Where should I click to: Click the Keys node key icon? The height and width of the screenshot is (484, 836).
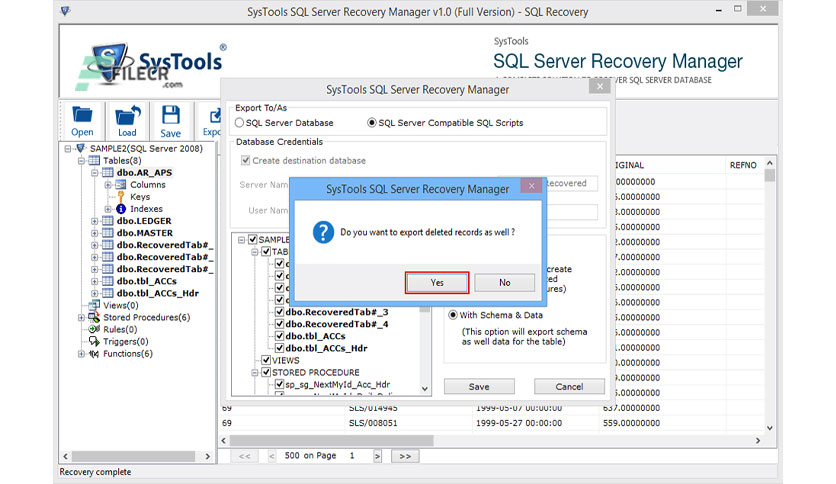121,197
